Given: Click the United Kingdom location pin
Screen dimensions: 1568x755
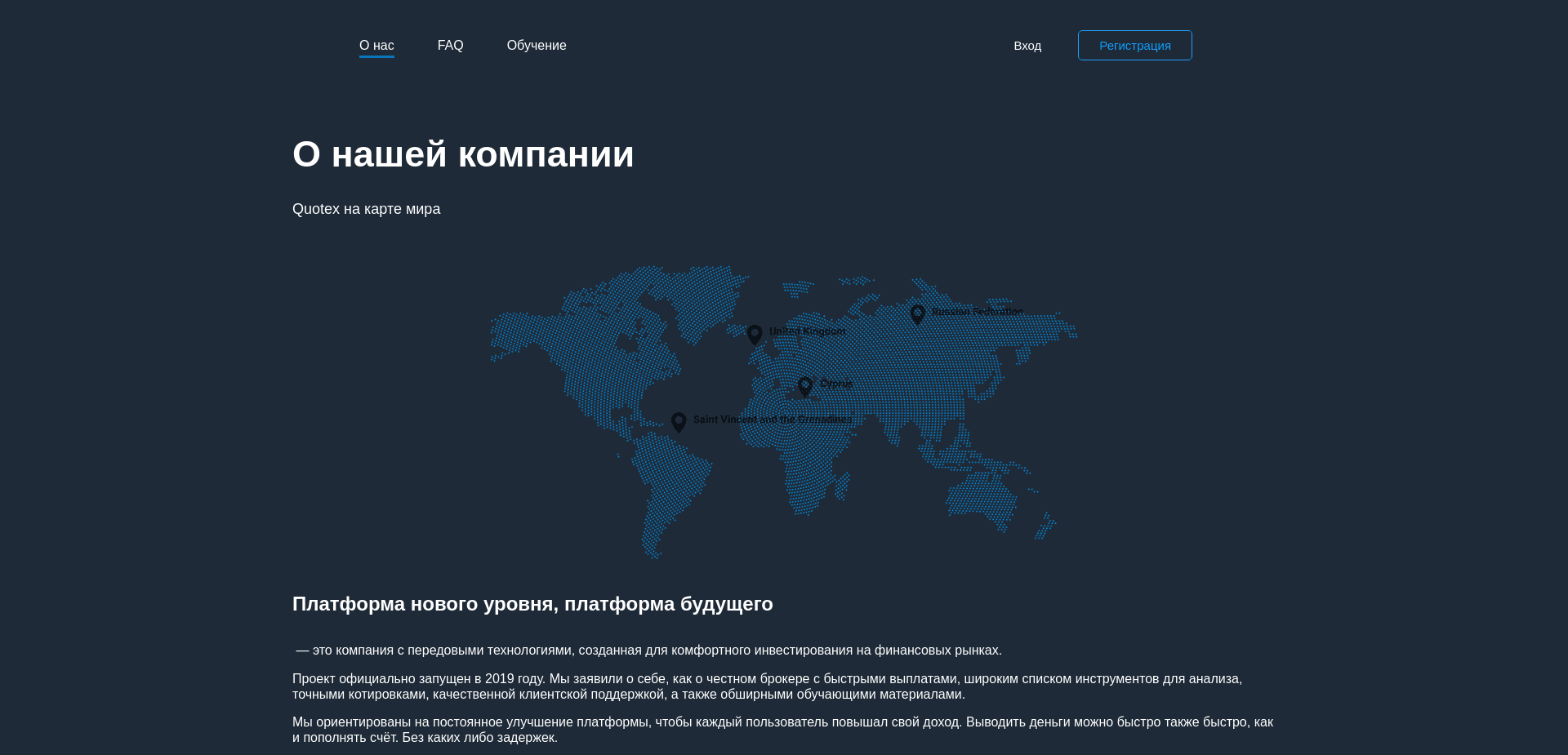Looking at the screenshot, I should tap(755, 335).
